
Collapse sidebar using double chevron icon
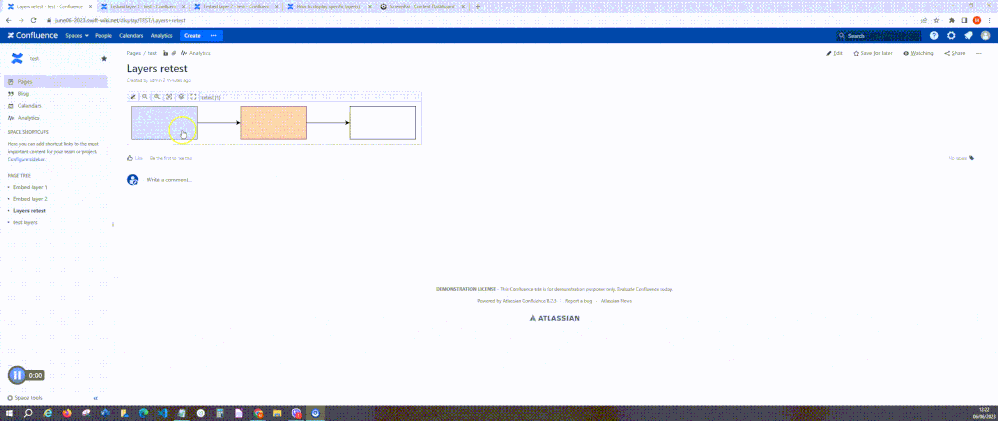pos(95,398)
